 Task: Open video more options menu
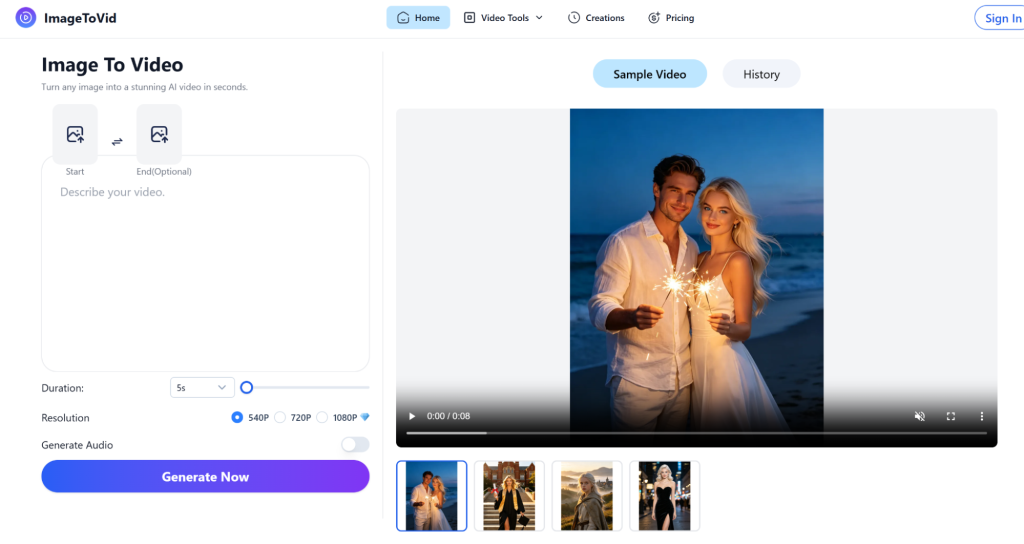tap(982, 416)
